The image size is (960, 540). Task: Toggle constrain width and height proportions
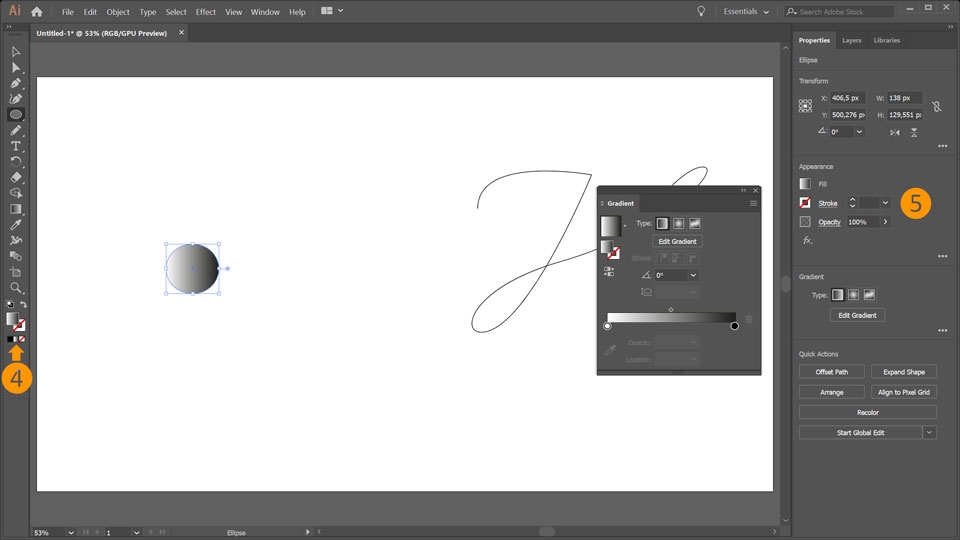click(937, 107)
